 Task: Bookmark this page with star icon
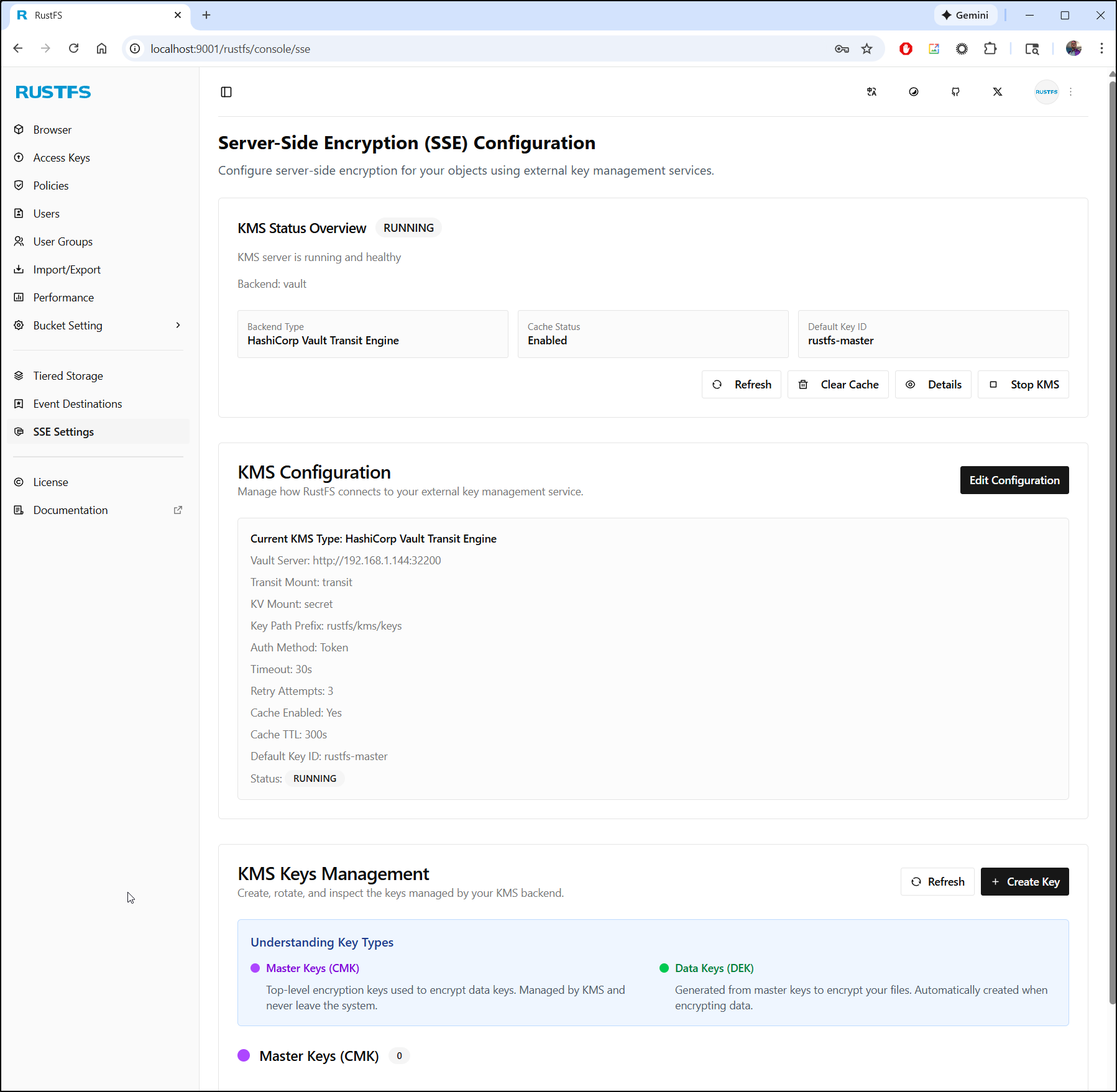coord(866,49)
